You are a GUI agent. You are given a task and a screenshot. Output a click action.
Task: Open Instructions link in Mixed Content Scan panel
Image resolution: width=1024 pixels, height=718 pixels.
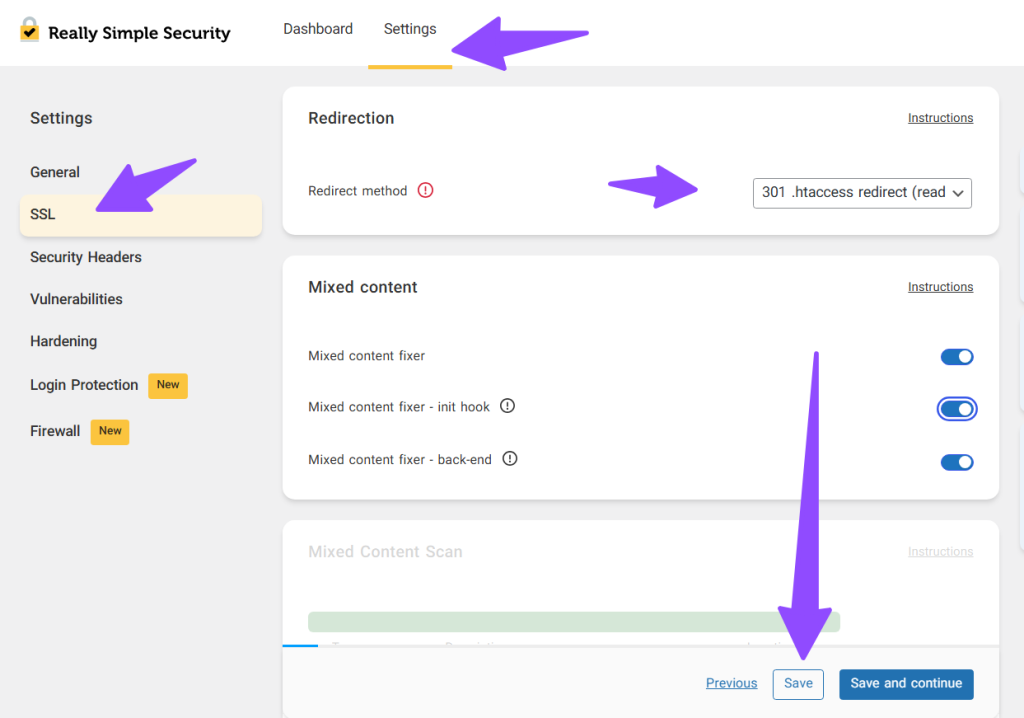(940, 551)
